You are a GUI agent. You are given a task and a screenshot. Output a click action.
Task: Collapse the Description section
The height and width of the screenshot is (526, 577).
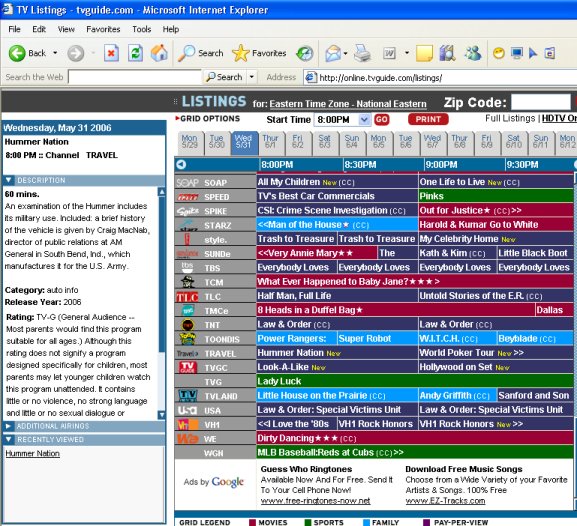coord(9,180)
